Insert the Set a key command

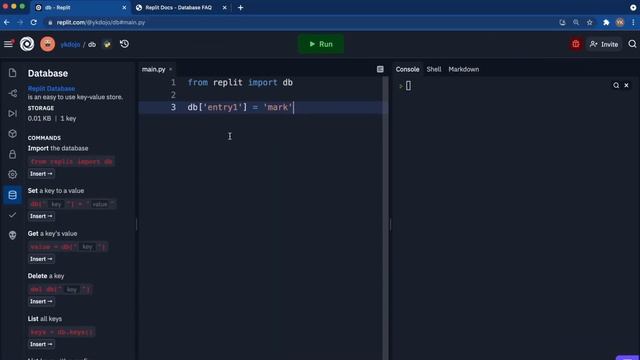click(41, 216)
